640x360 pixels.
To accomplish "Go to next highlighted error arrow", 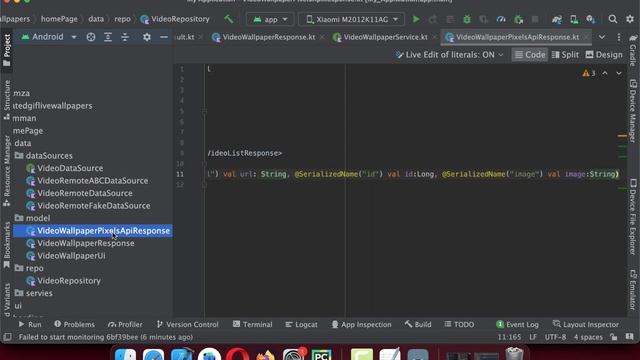I will click(619, 73).
